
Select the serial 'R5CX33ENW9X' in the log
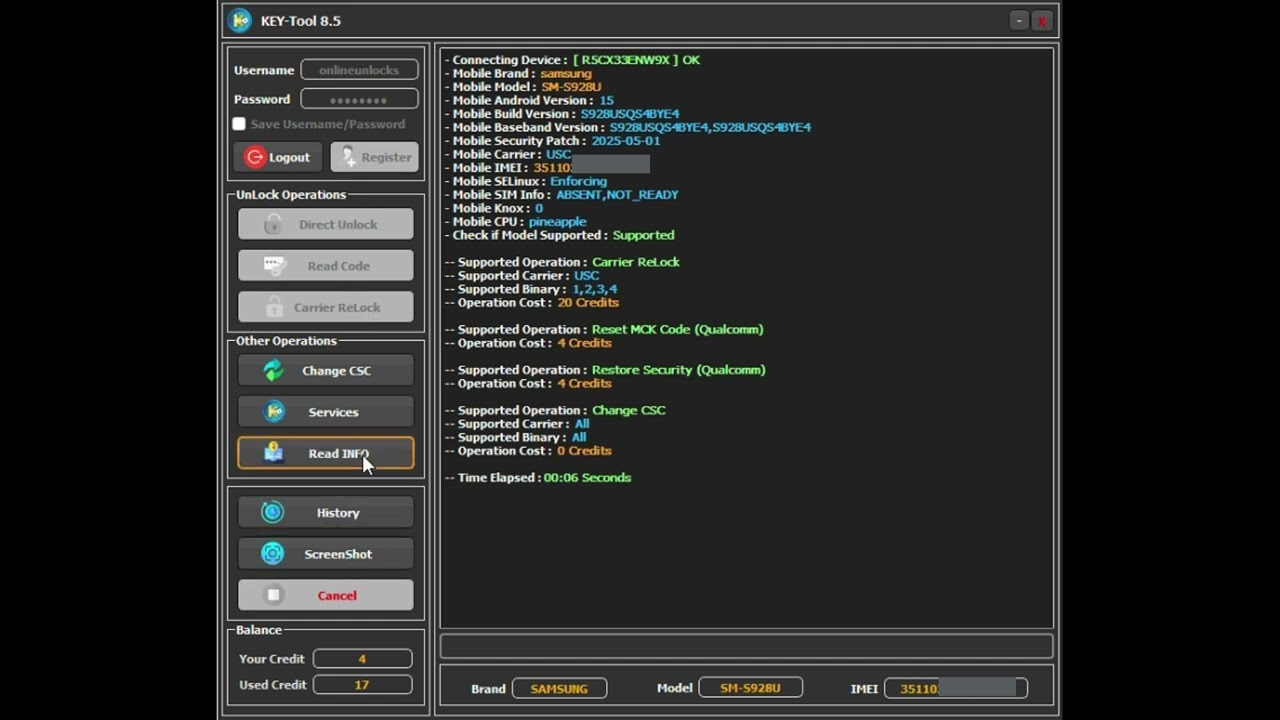(626, 60)
